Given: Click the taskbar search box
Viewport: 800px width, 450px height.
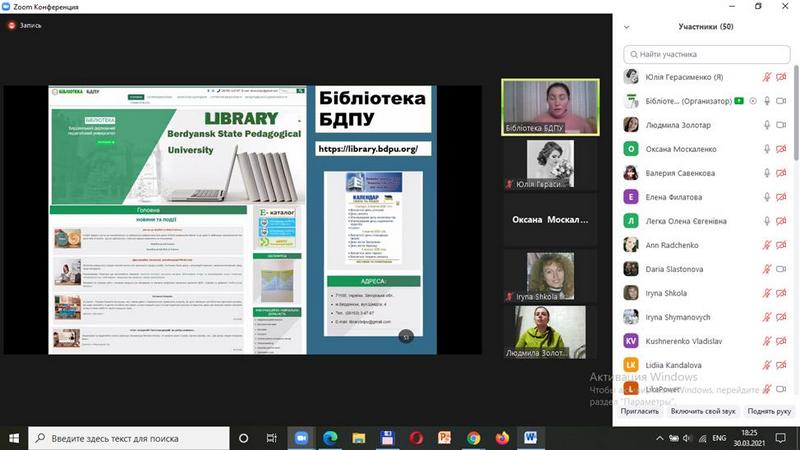Looking at the screenshot, I should pos(129,438).
